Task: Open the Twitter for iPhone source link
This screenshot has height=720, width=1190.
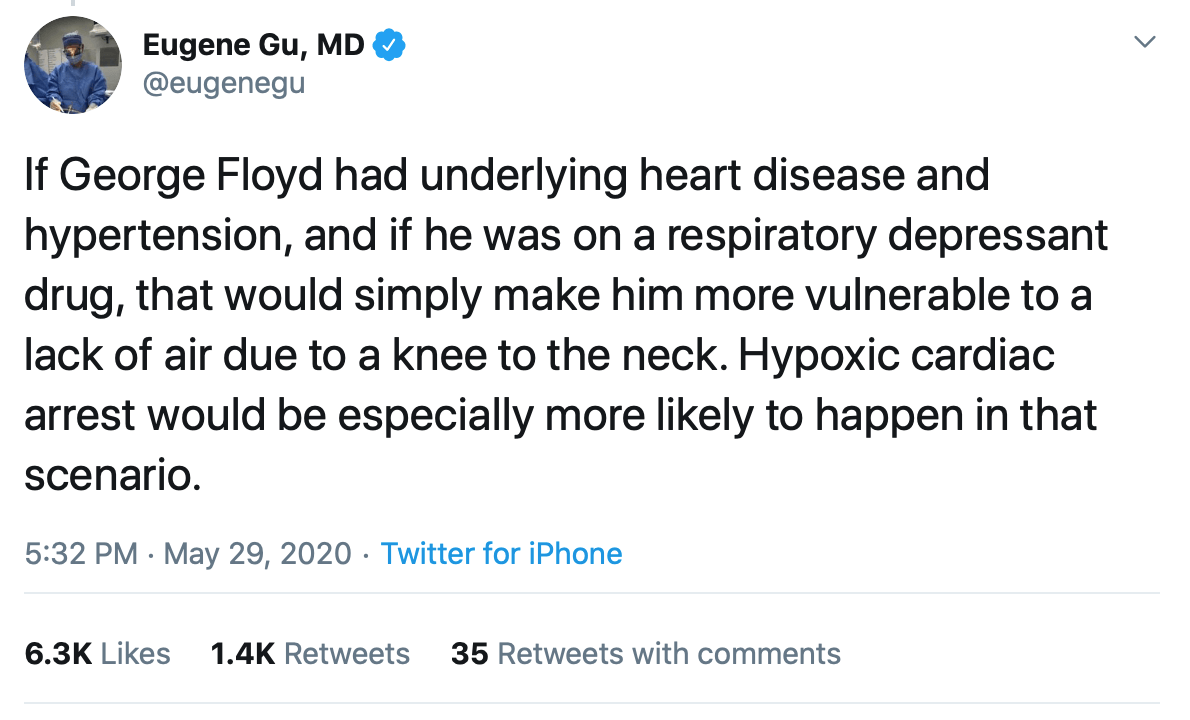Action: click(x=501, y=554)
